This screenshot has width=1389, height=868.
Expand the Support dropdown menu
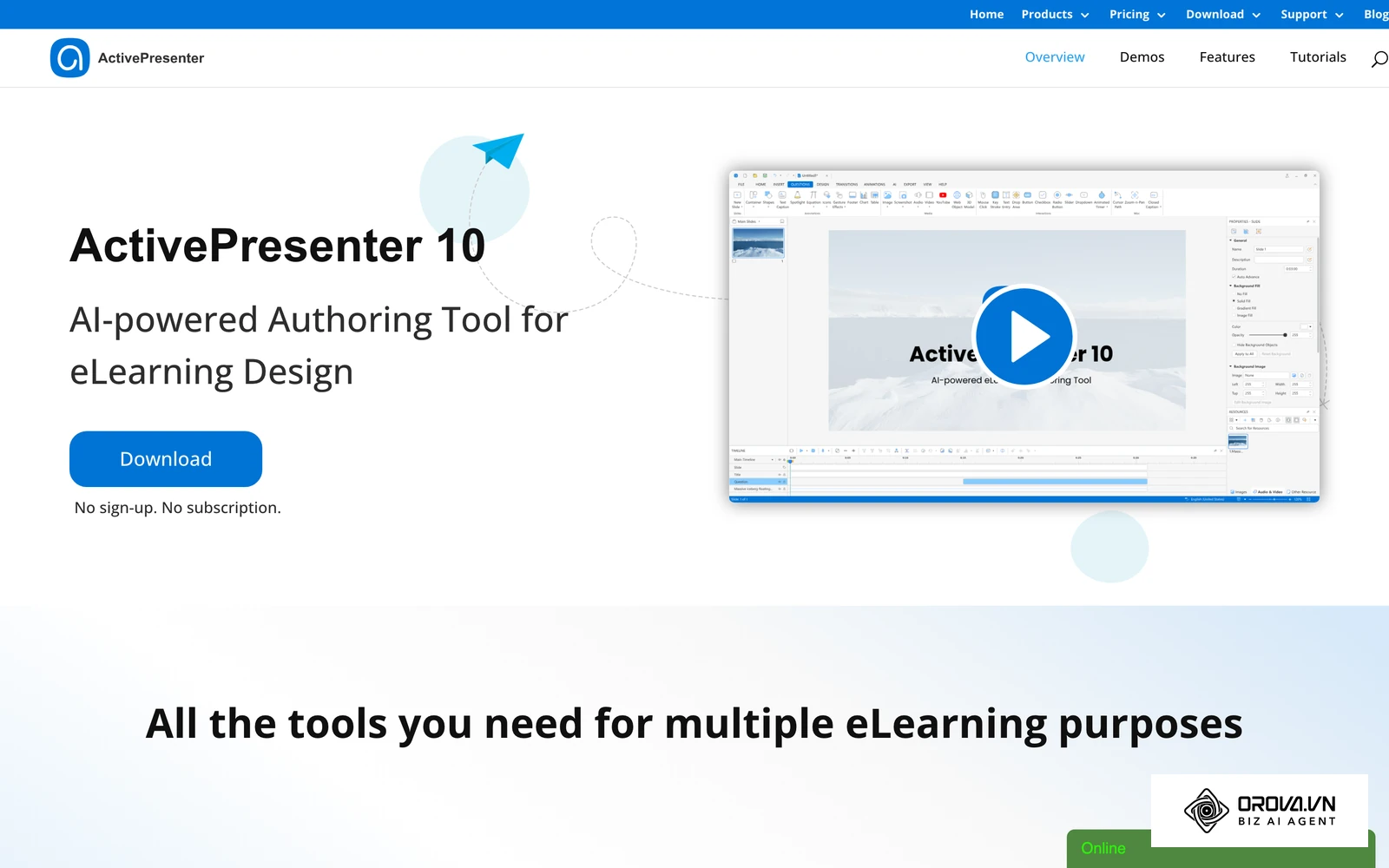(1312, 15)
